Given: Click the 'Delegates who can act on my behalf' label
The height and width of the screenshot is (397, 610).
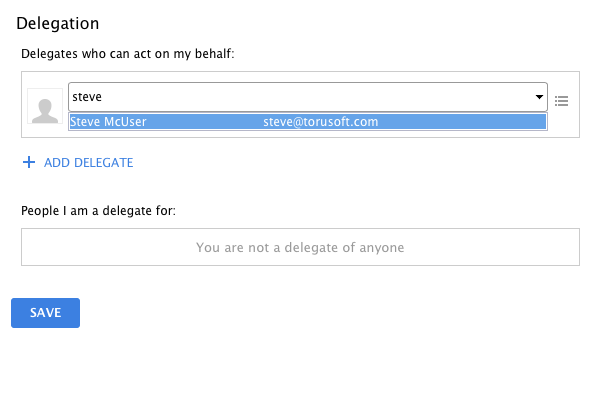Looking at the screenshot, I should [128, 54].
